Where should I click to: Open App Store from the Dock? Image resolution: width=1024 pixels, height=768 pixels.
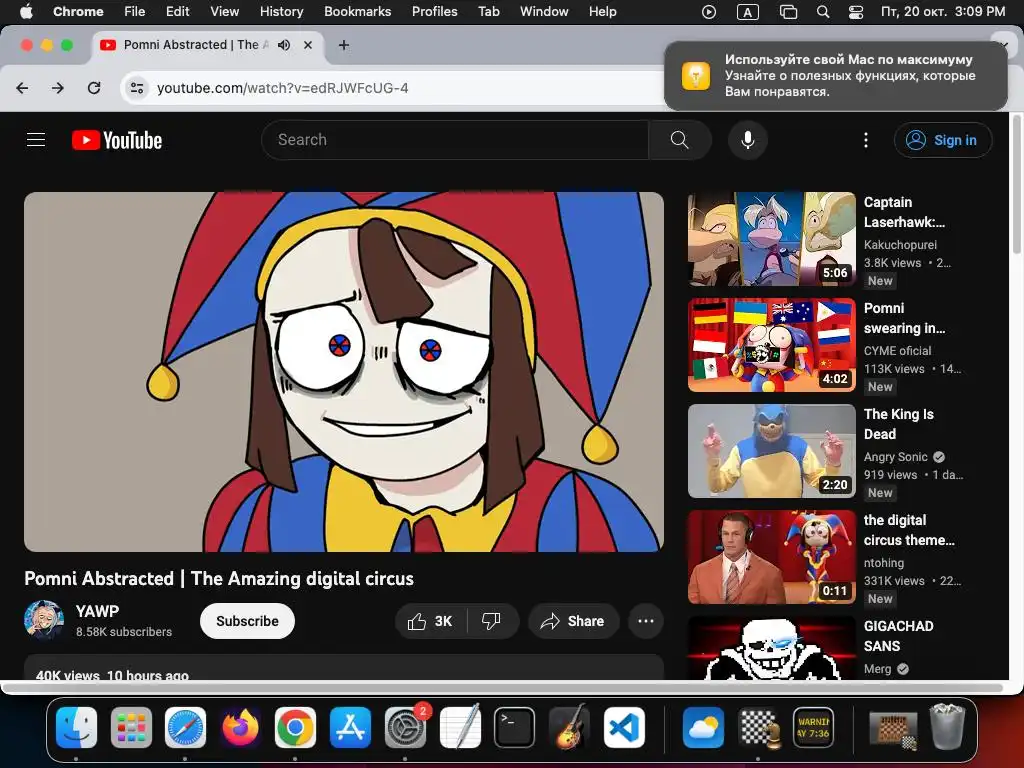[350, 728]
